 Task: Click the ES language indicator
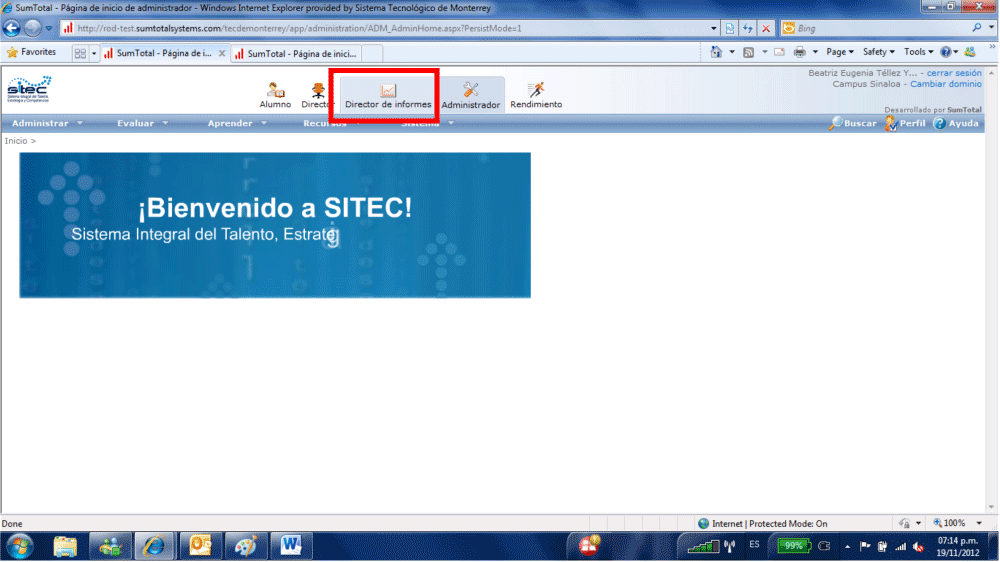[754, 545]
